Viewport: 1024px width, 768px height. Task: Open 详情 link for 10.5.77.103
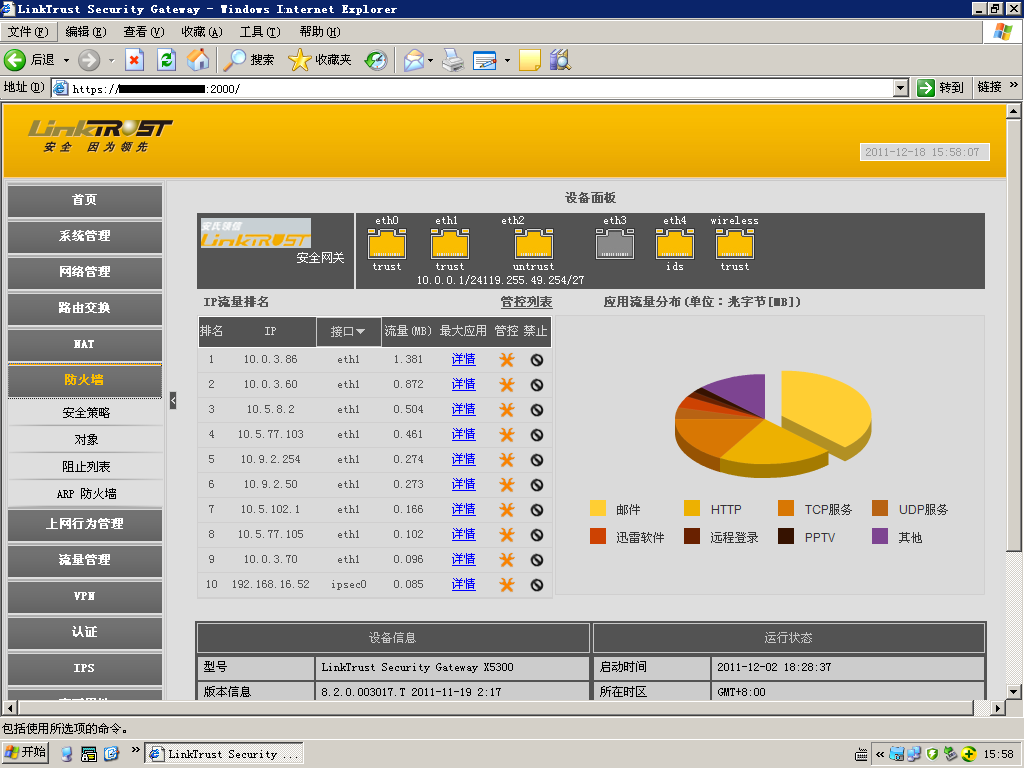point(464,434)
